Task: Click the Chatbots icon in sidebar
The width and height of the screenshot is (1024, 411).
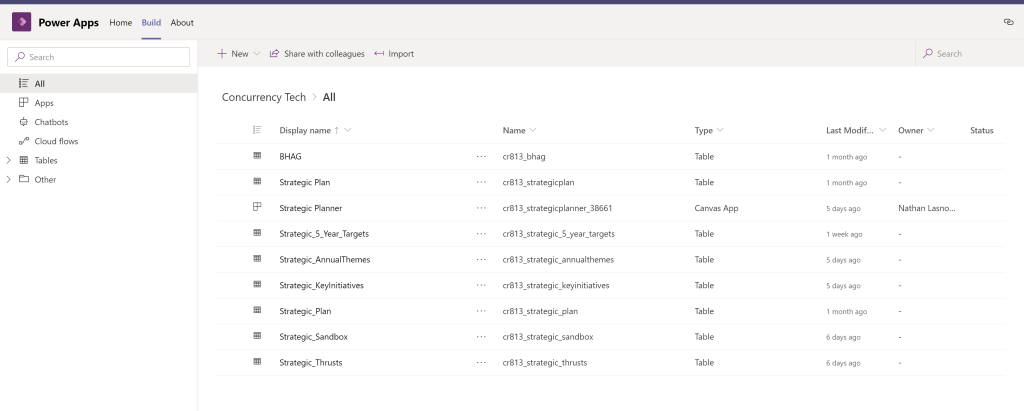Action: (24, 122)
